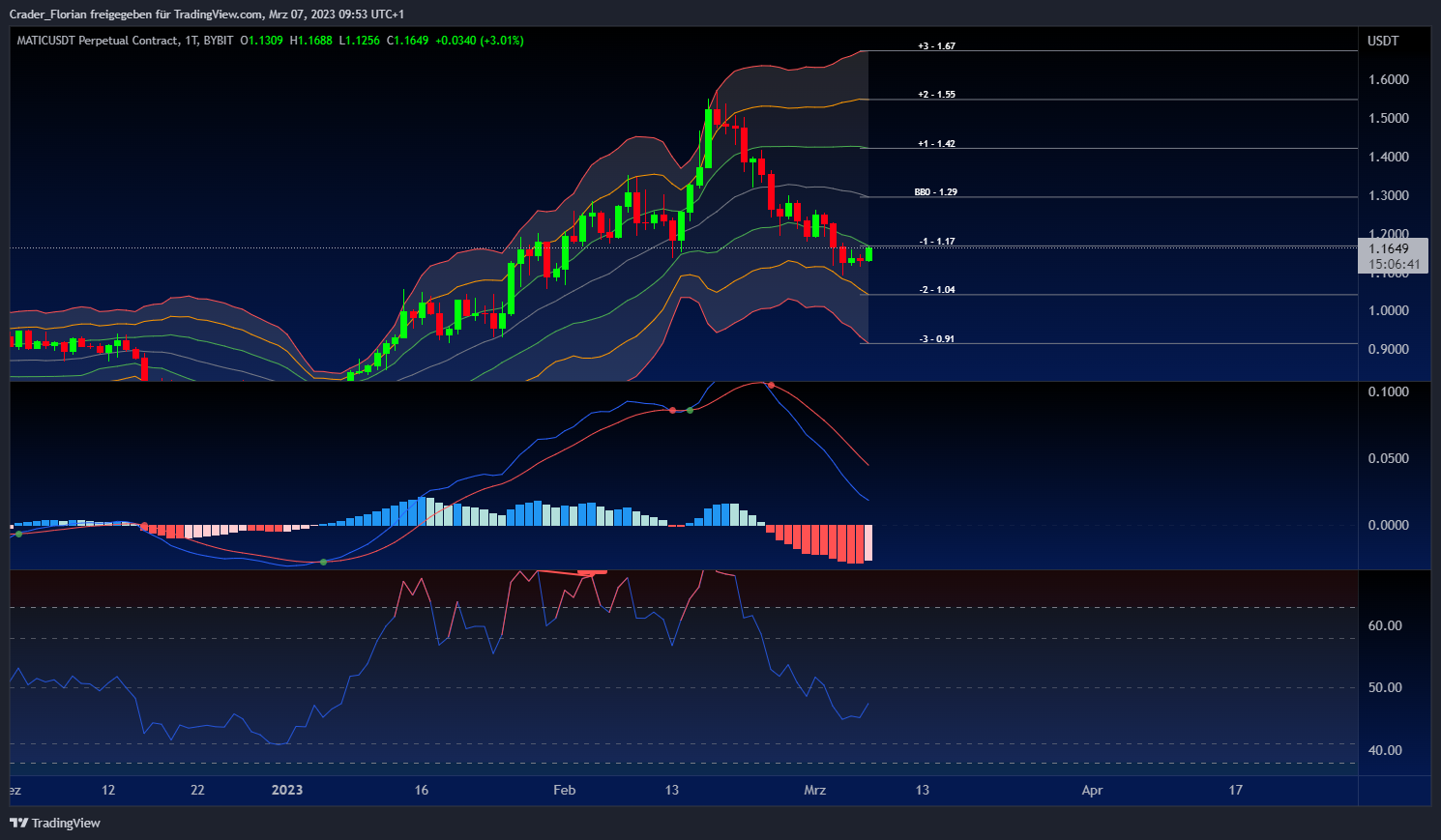Click the 1.4000 price axis value
The width and height of the screenshot is (1441, 840).
1389,157
